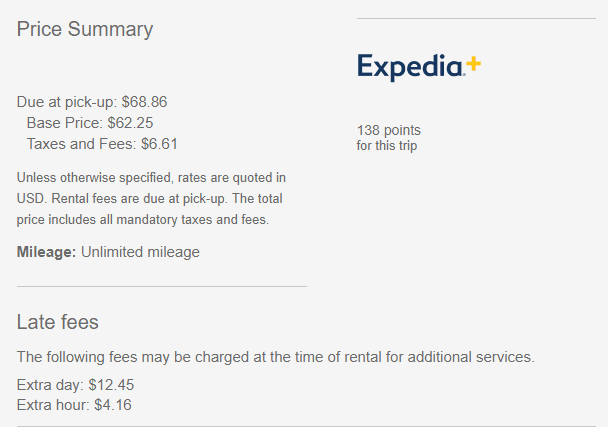Click the Base Price $62.25 line
The image size is (608, 427).
(90, 123)
